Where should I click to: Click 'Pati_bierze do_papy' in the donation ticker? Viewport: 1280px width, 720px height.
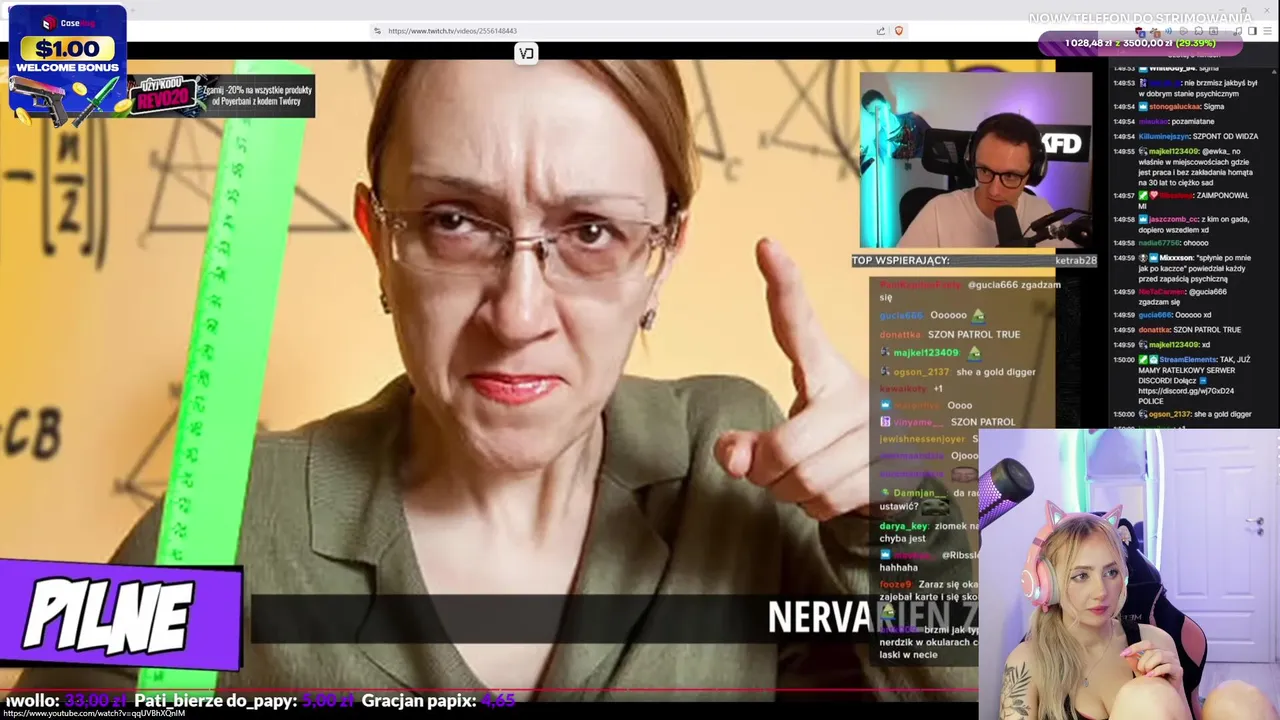[x=215, y=701]
